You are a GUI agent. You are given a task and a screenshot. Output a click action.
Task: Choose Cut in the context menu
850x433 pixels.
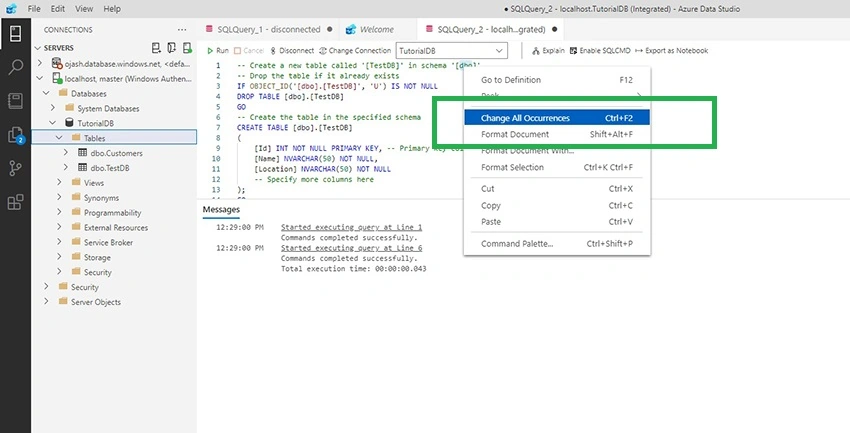coord(557,189)
